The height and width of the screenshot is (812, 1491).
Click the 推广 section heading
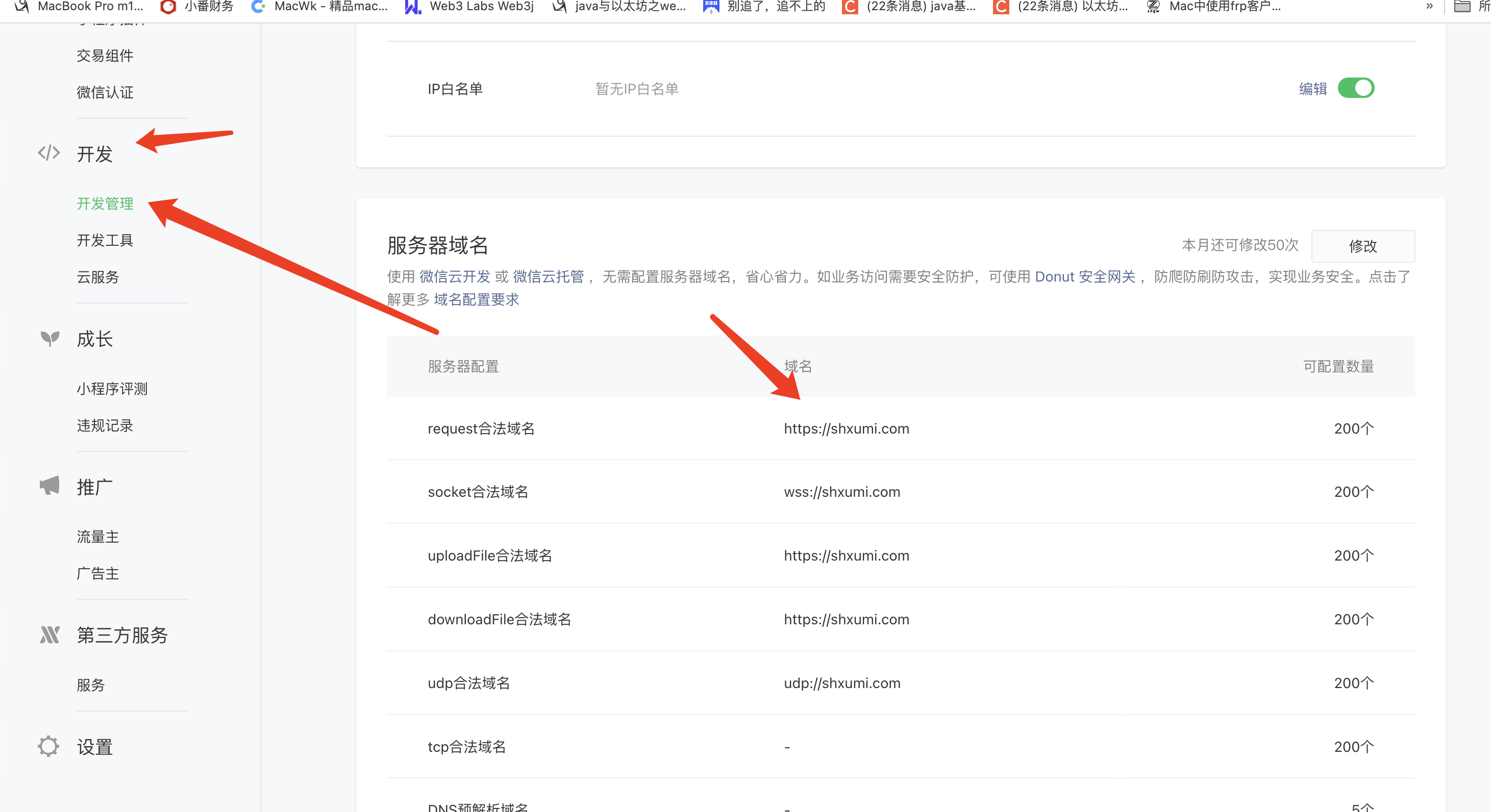(x=95, y=487)
